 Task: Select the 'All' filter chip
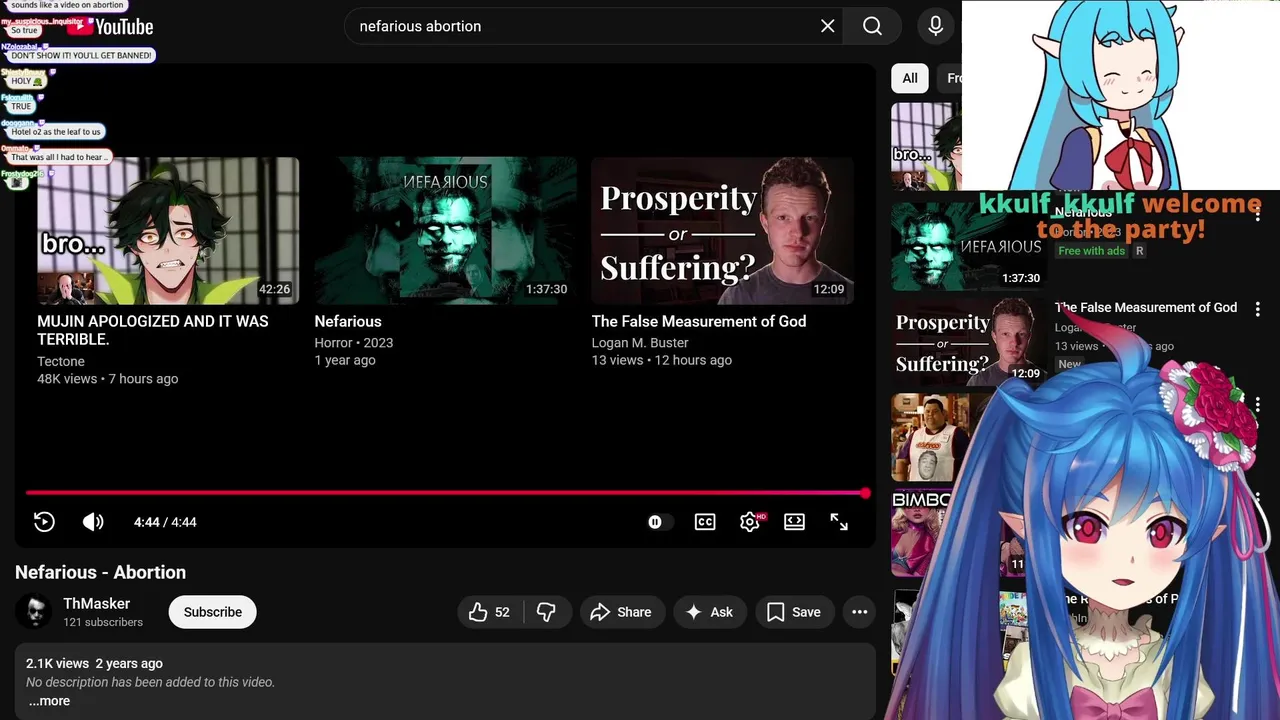[x=910, y=78]
